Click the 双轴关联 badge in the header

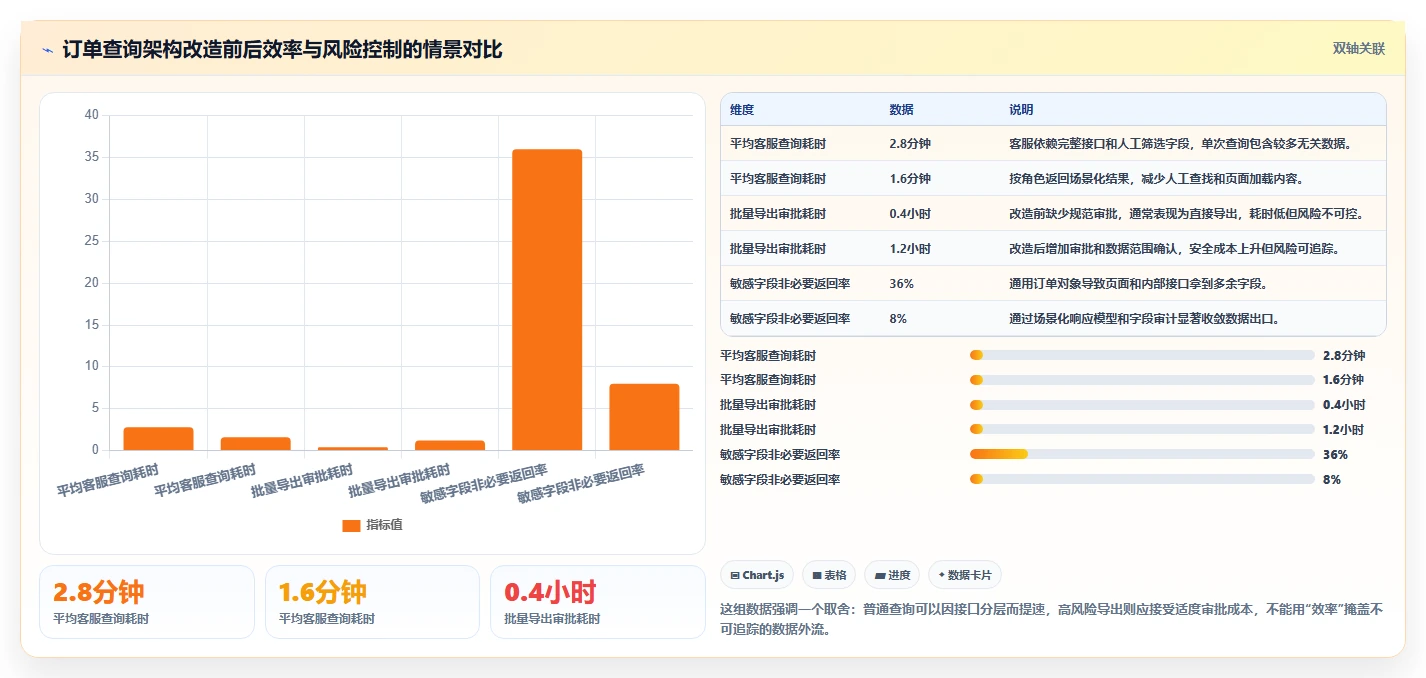coord(1358,49)
